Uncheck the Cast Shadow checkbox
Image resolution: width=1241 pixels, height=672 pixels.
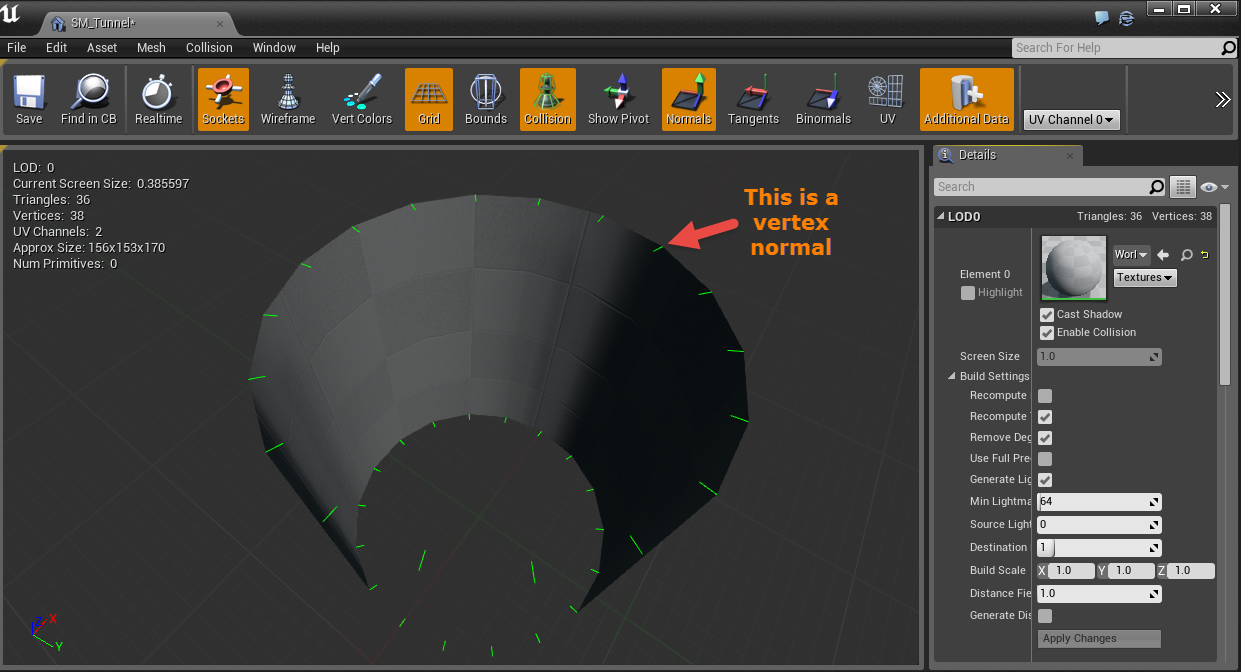1047,314
